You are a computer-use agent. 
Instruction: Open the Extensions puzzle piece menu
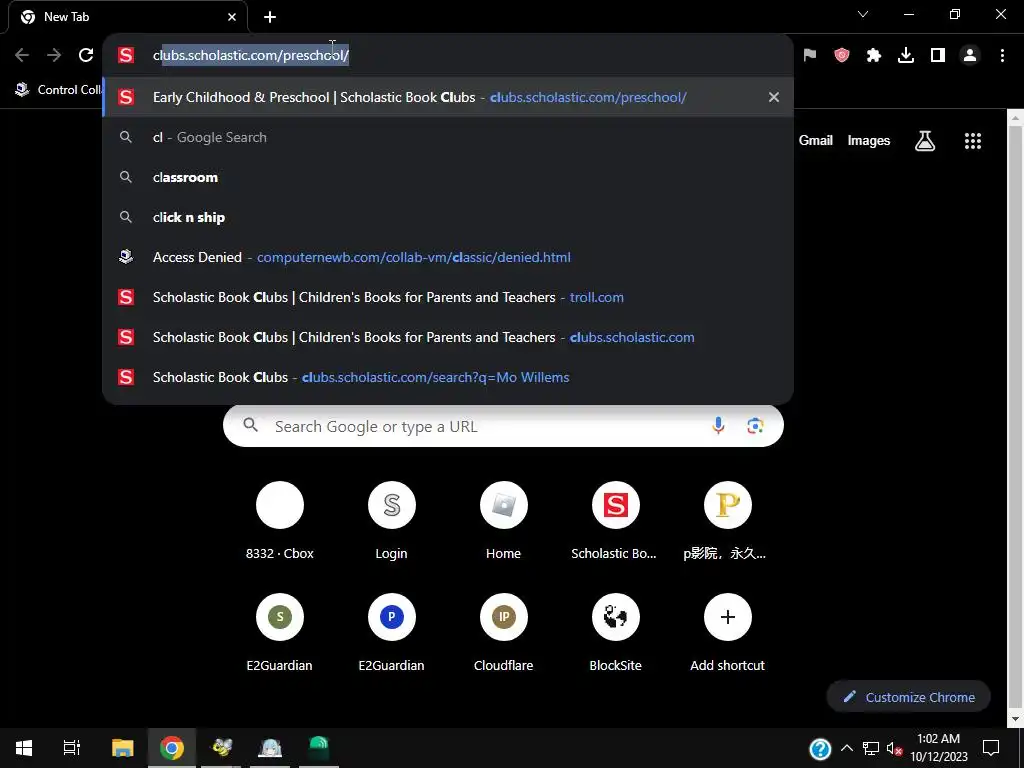point(874,56)
